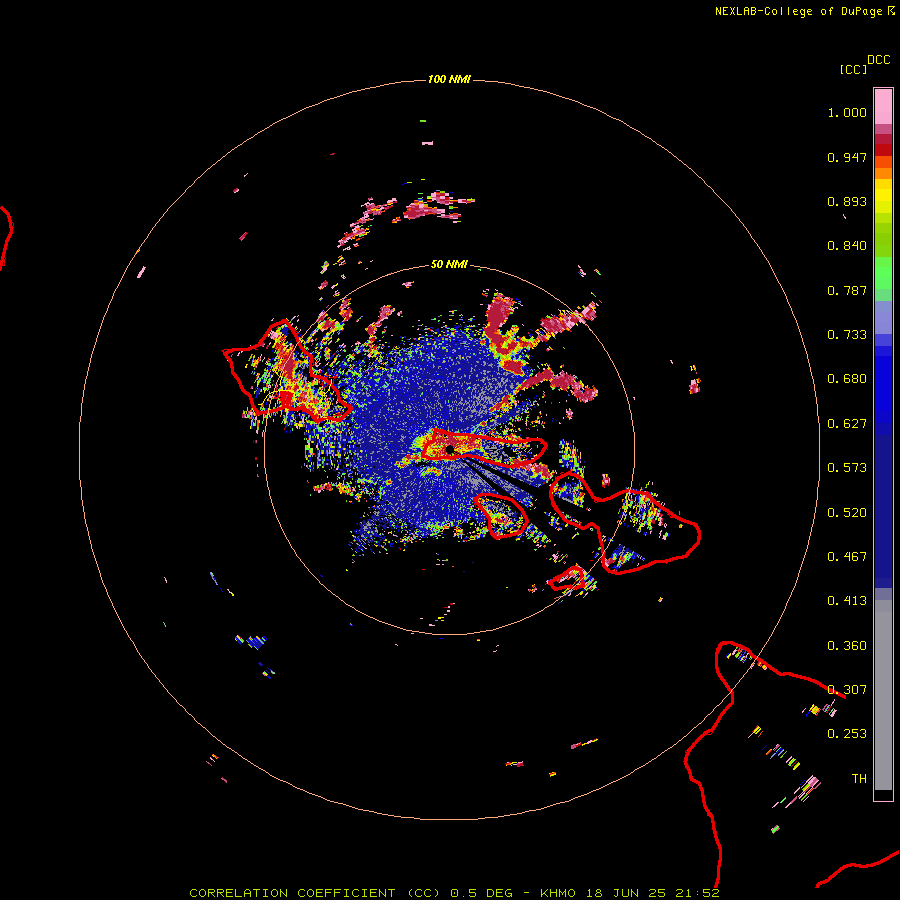Click the 1.000 value on the scale

(x=847, y=112)
